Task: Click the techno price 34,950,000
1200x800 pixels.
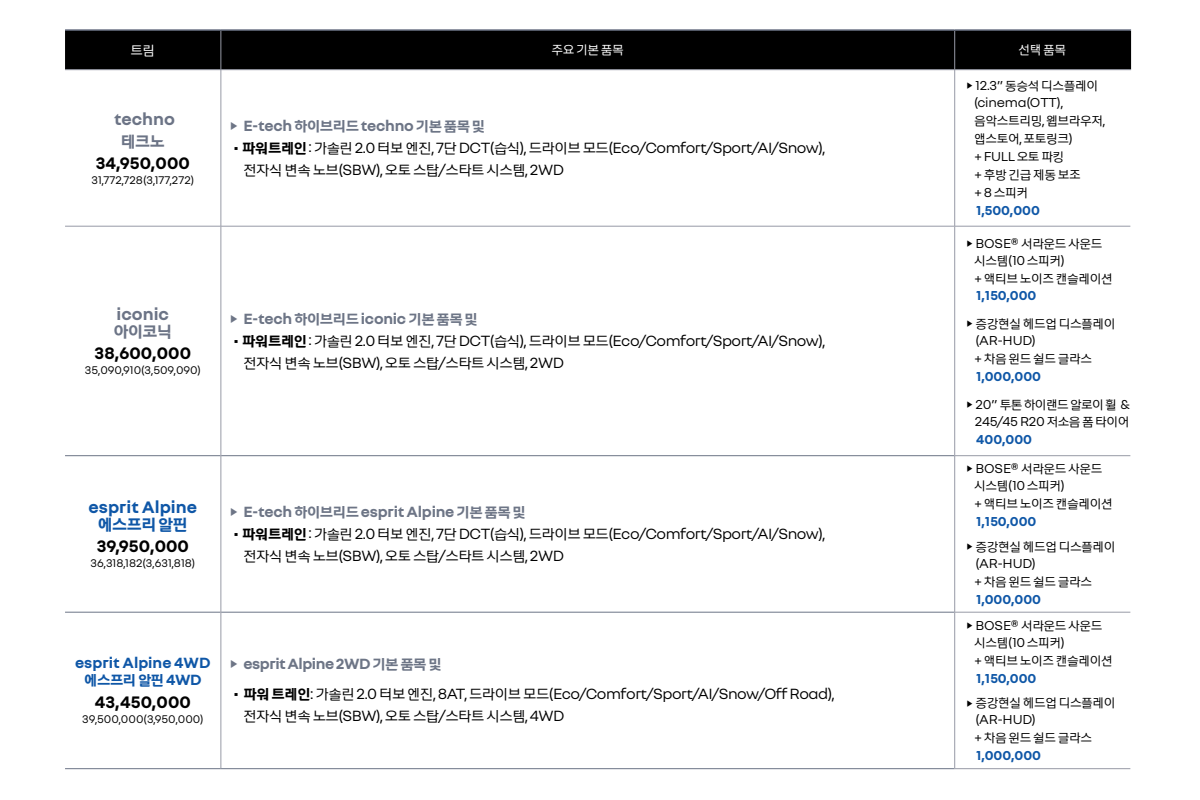Action: click(142, 163)
